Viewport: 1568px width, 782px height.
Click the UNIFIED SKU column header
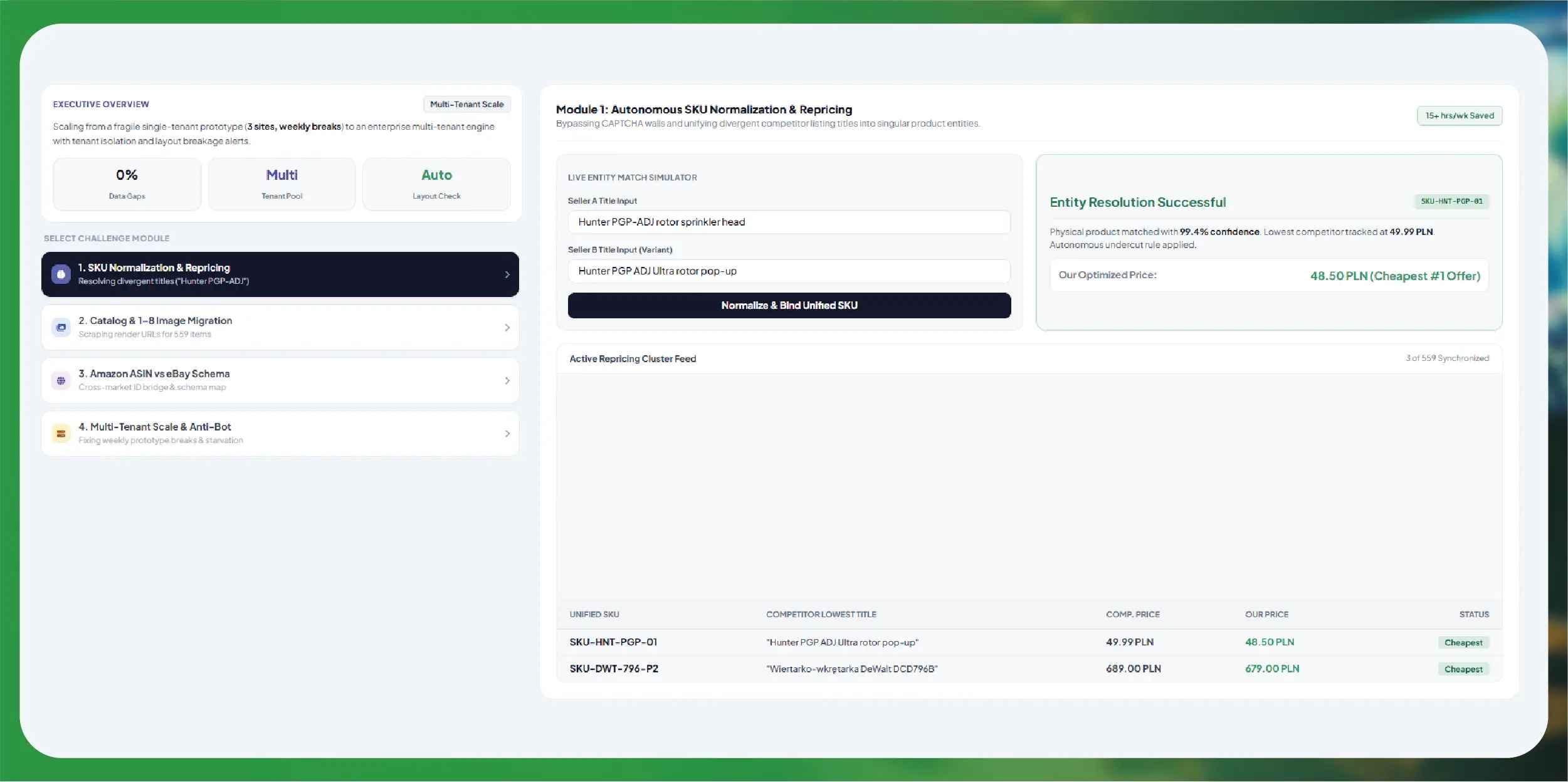pyautogui.click(x=594, y=614)
